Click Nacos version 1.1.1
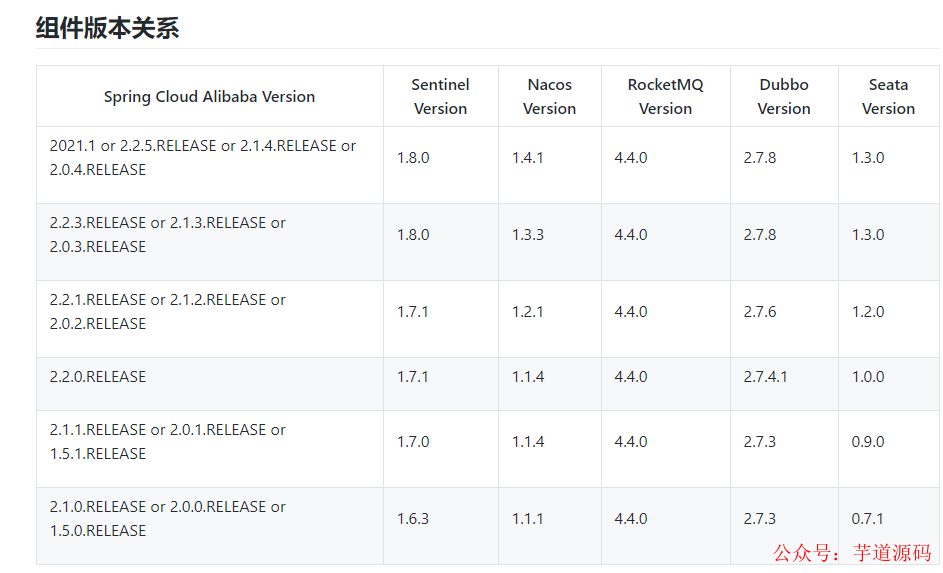943x573 pixels. pyautogui.click(x=527, y=519)
